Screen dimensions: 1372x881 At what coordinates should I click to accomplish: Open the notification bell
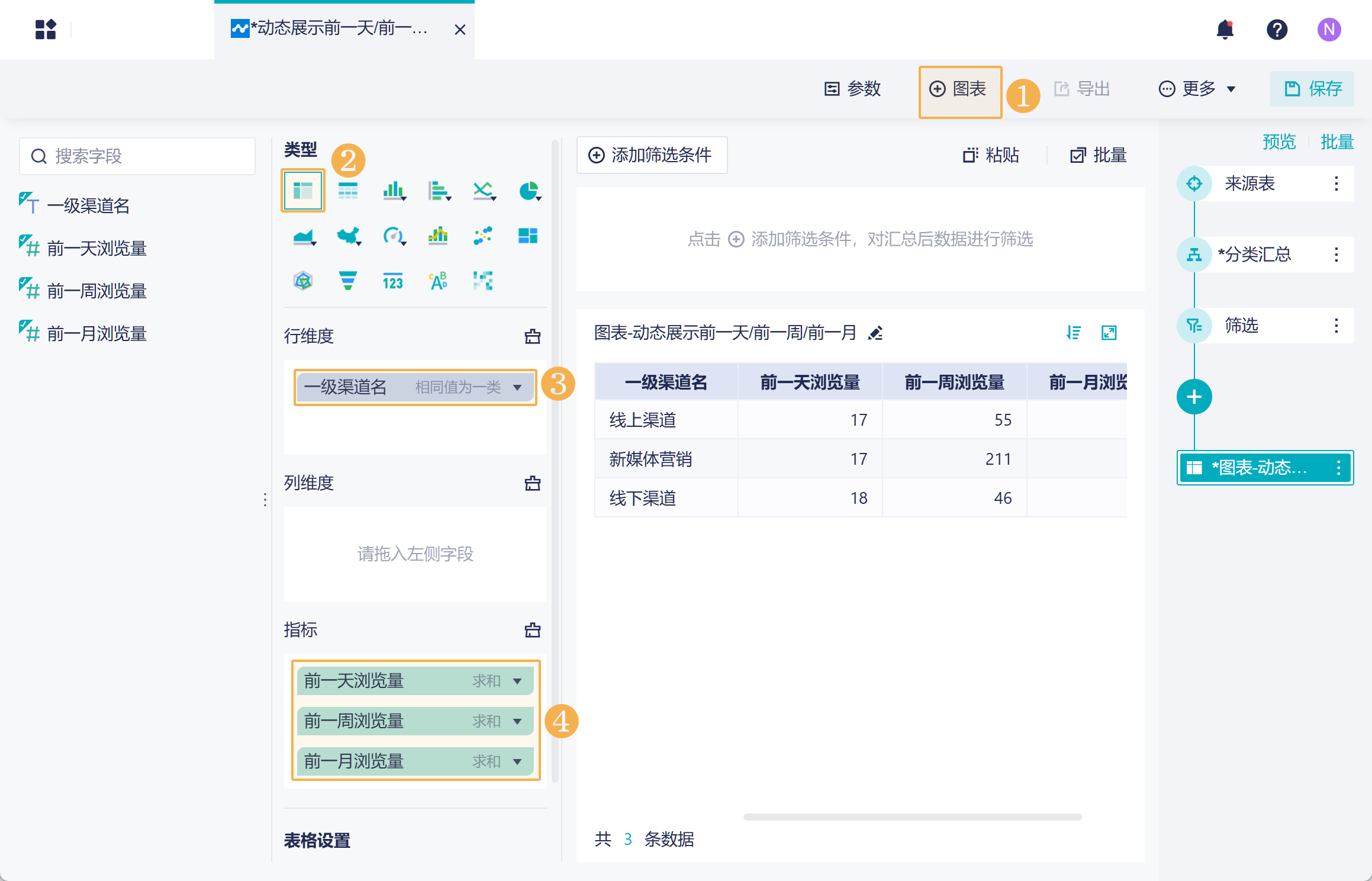tap(1225, 30)
